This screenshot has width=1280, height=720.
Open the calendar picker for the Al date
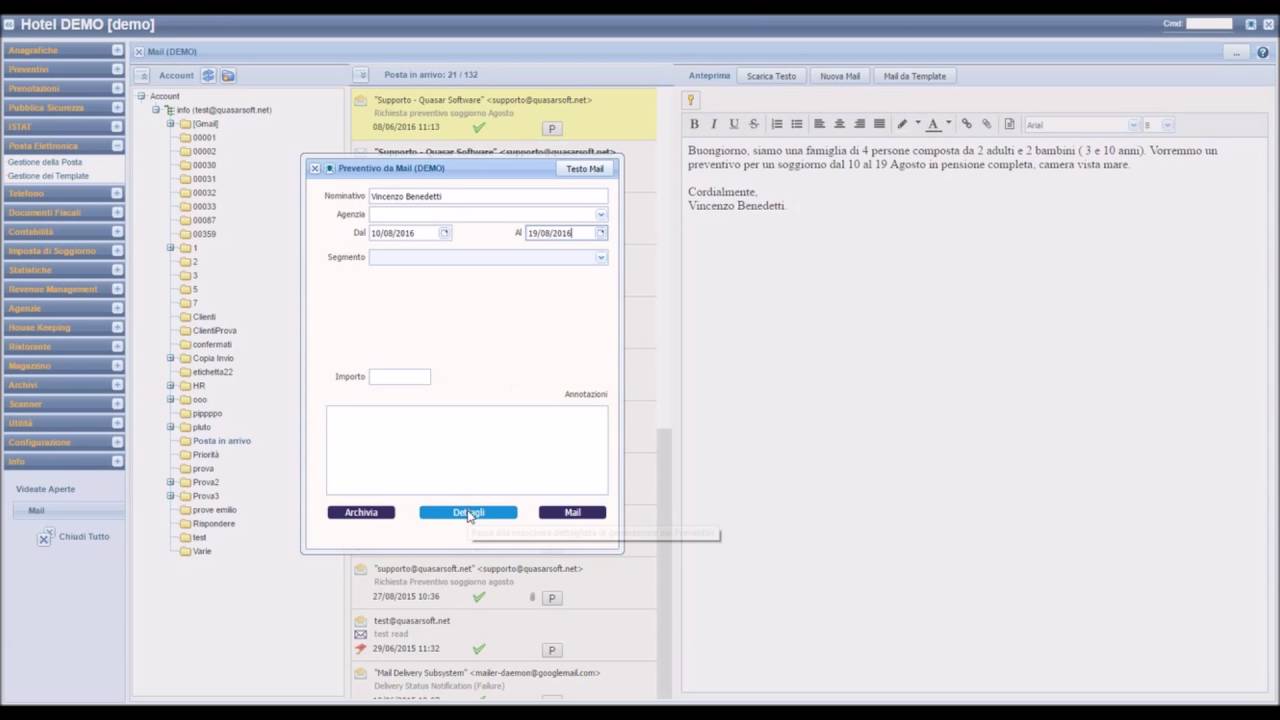pyautogui.click(x=601, y=233)
